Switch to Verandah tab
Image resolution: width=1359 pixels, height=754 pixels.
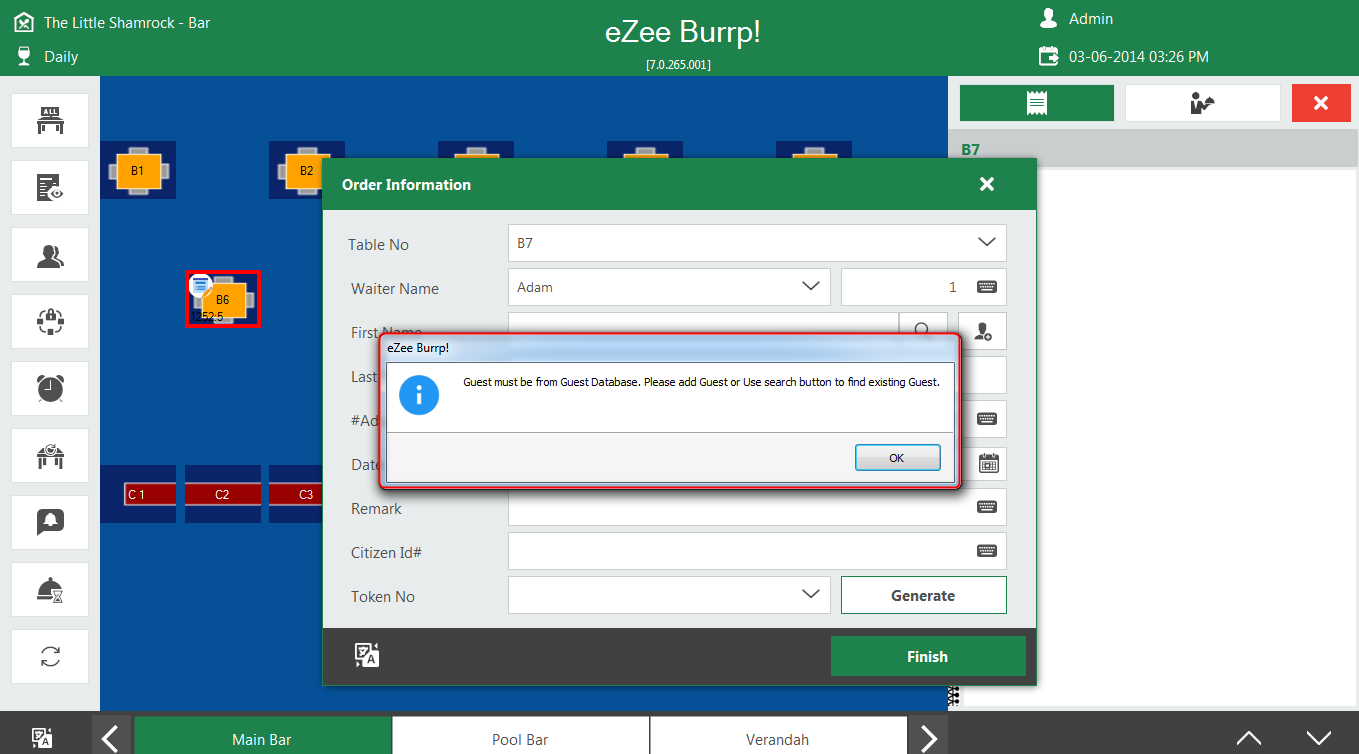coord(778,737)
